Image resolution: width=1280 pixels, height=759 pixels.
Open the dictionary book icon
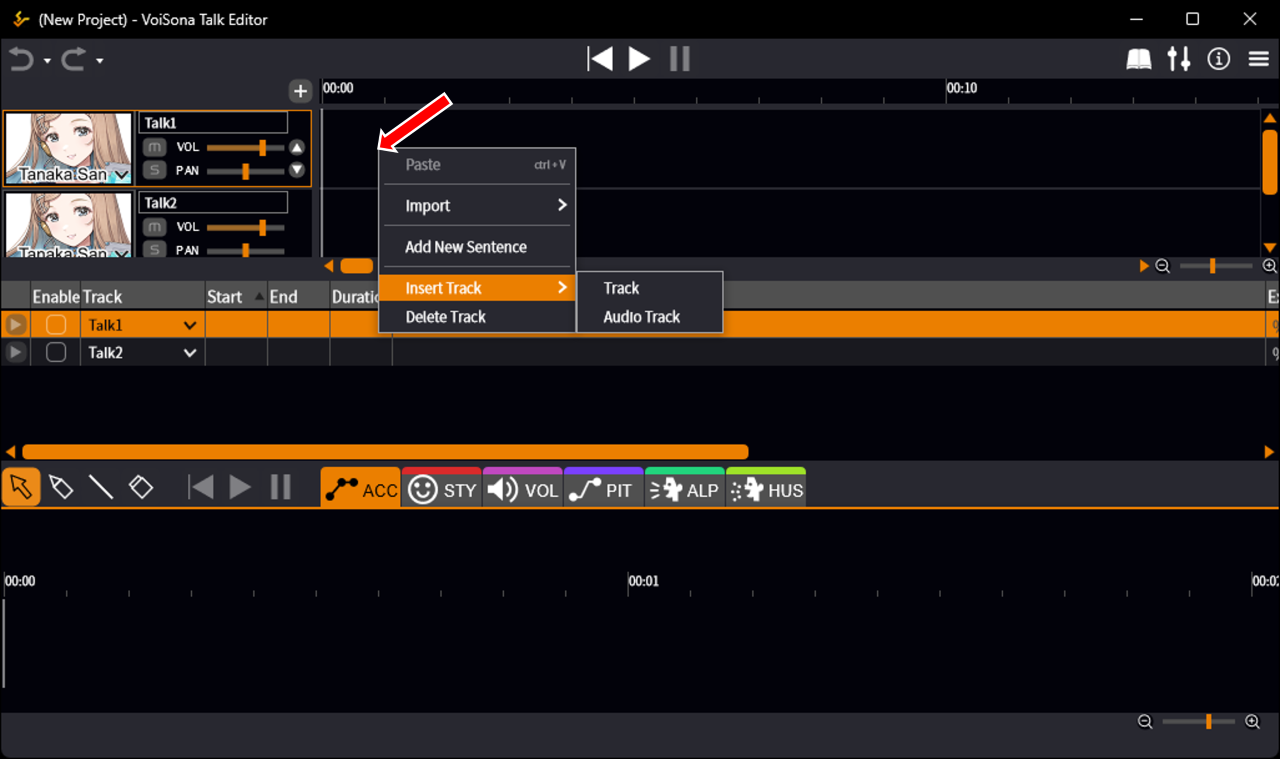click(x=1139, y=60)
